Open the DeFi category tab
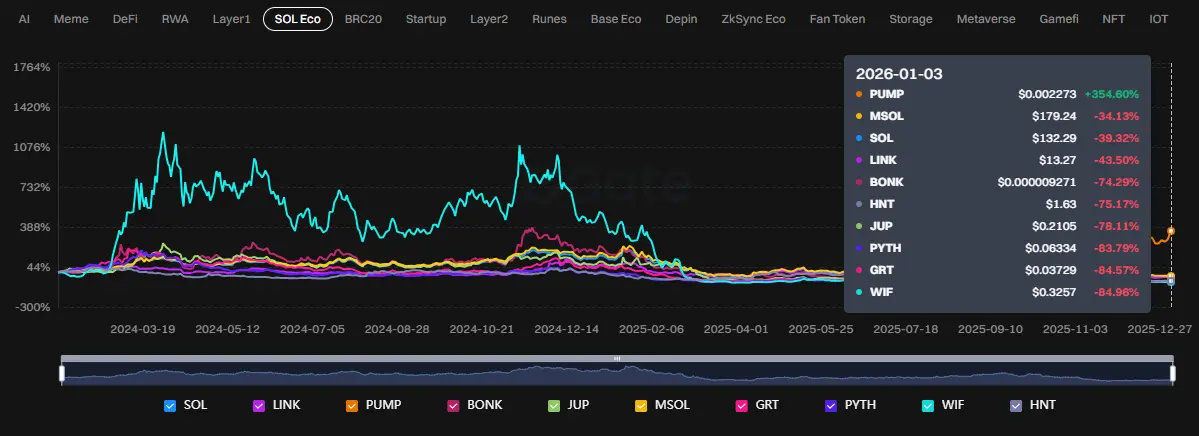1199x436 pixels. tap(125, 19)
